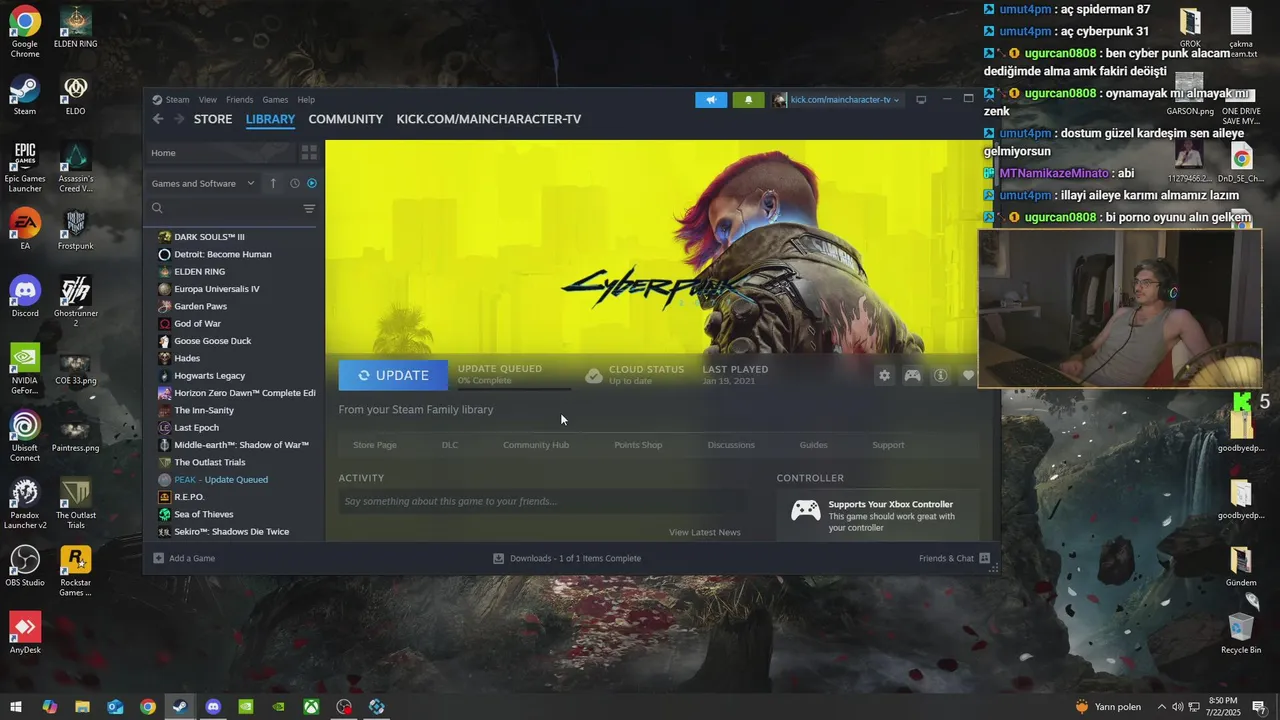Expand the Games and Software dropdown

[x=204, y=183]
